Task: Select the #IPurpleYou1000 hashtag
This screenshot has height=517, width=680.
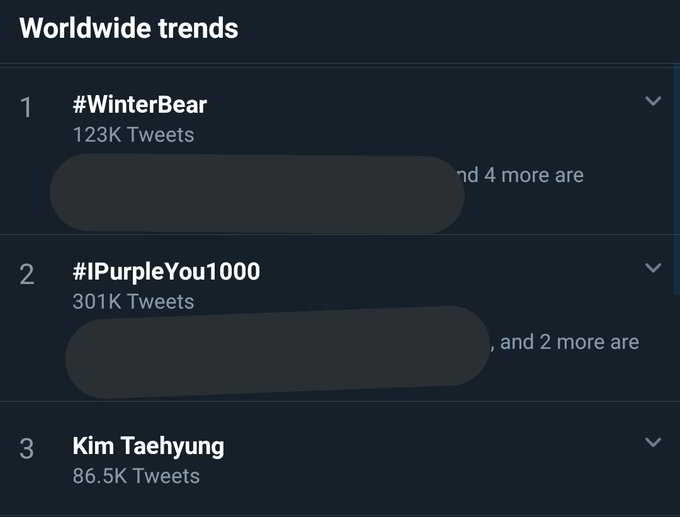Action: [x=166, y=271]
